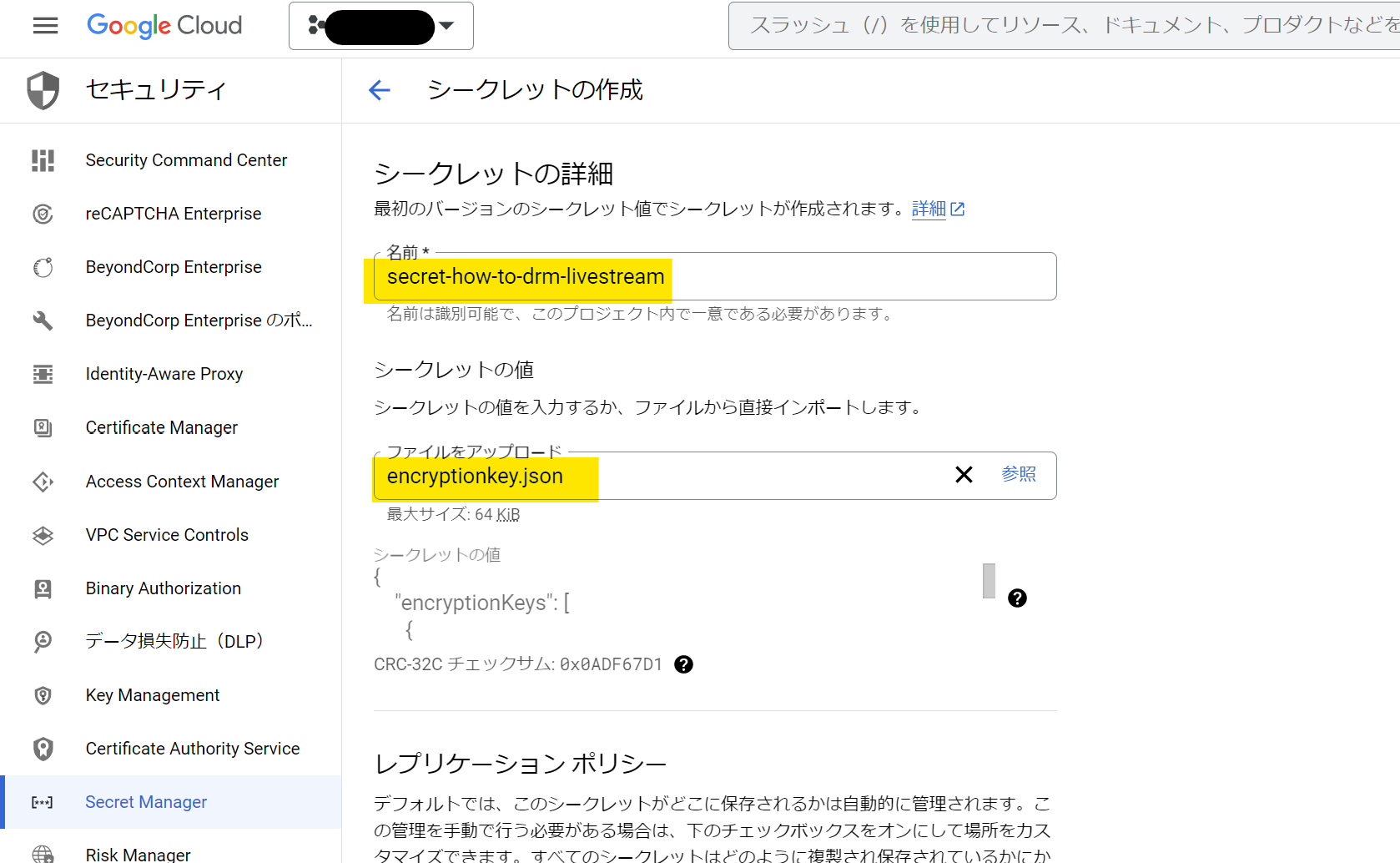
Task: Select the BeyondCorp Enterprise icon
Action: coord(43,267)
